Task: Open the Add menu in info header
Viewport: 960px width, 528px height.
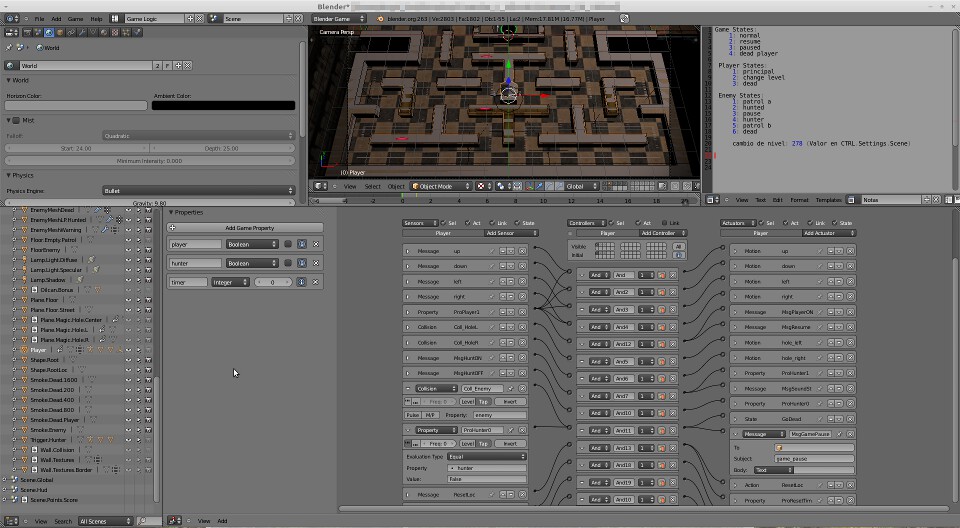Action: click(56, 19)
